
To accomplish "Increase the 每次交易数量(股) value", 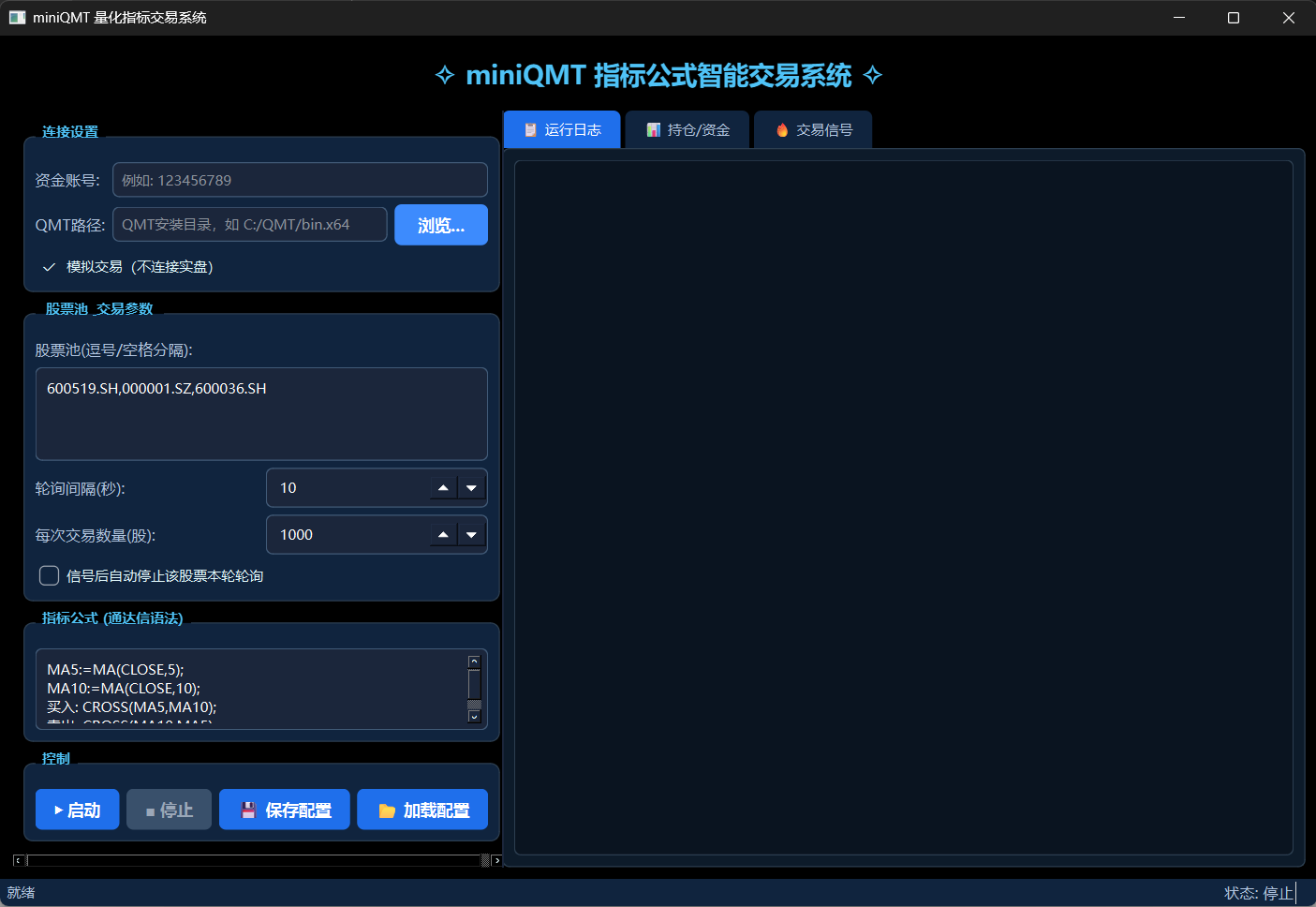I will point(443,535).
